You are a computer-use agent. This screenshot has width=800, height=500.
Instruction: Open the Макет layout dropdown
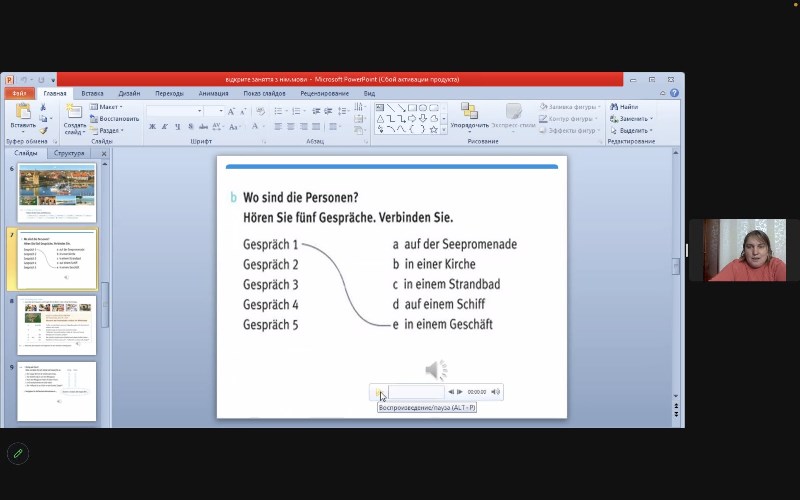click(109, 106)
